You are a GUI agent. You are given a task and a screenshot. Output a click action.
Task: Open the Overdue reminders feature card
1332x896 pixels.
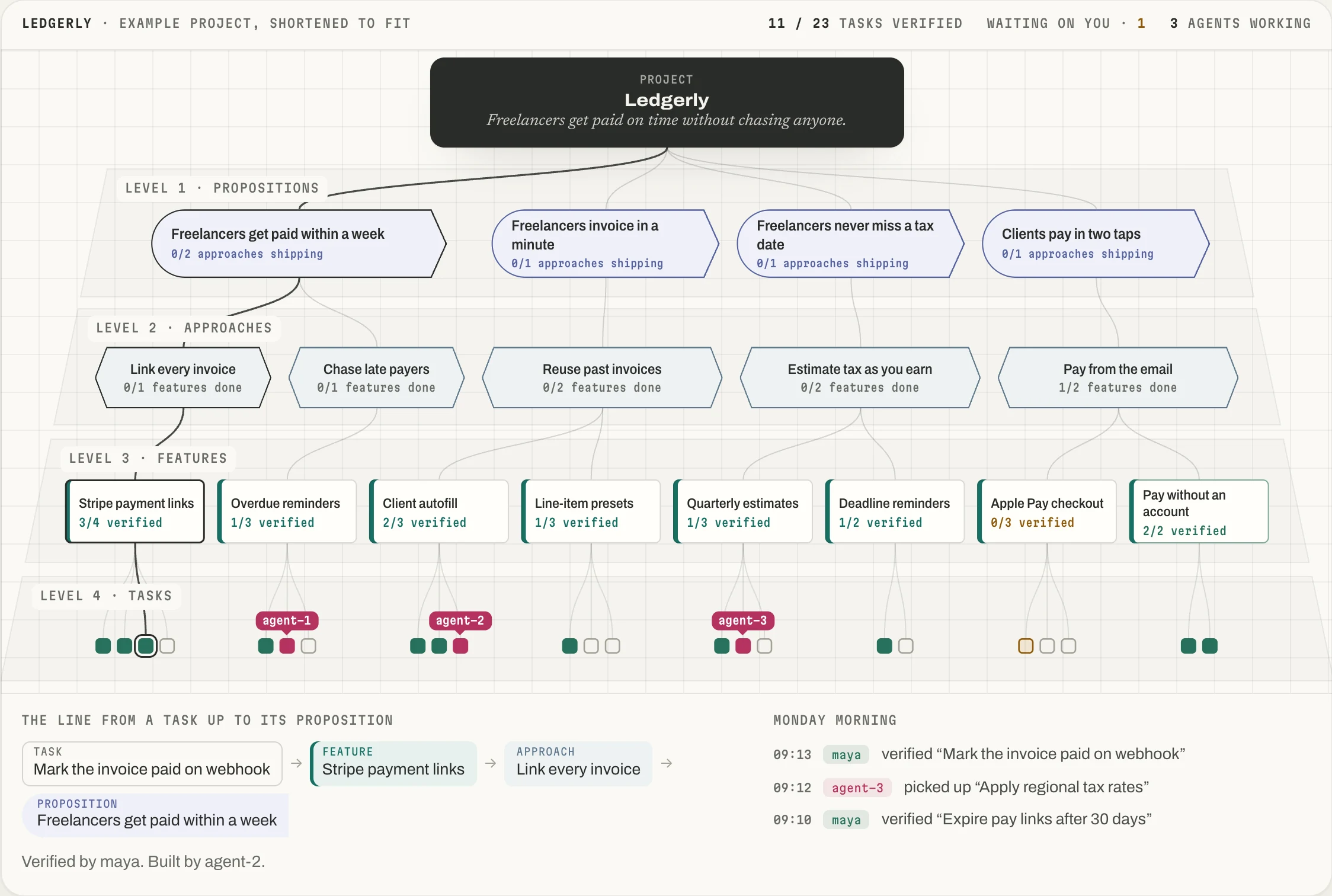(287, 511)
